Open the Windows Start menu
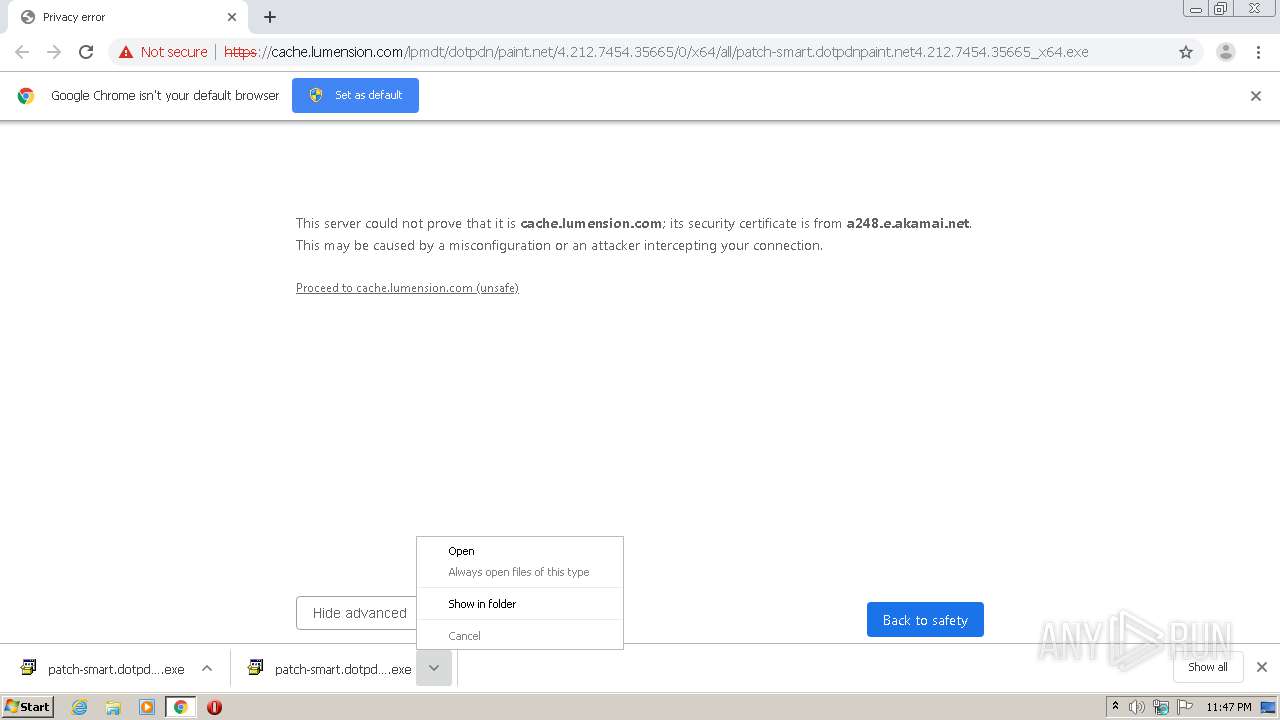Screen dimensions: 1280x720 (28, 706)
